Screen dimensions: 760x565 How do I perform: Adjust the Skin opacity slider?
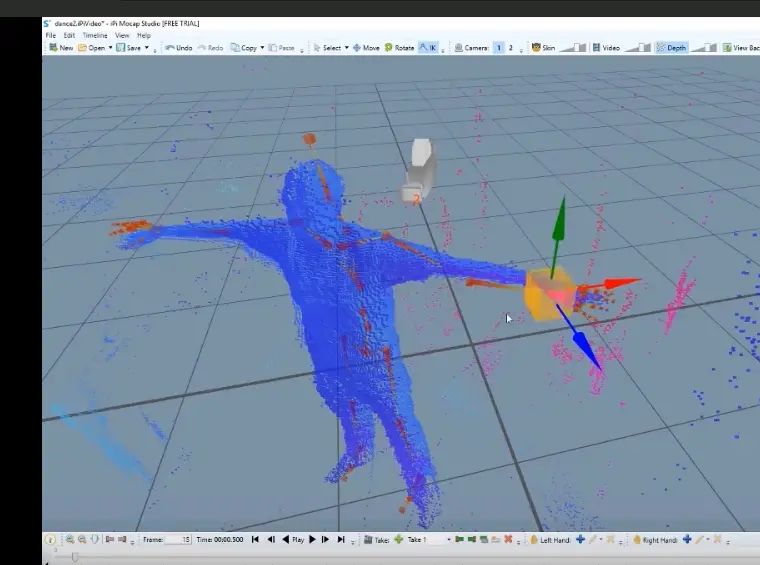coord(573,47)
